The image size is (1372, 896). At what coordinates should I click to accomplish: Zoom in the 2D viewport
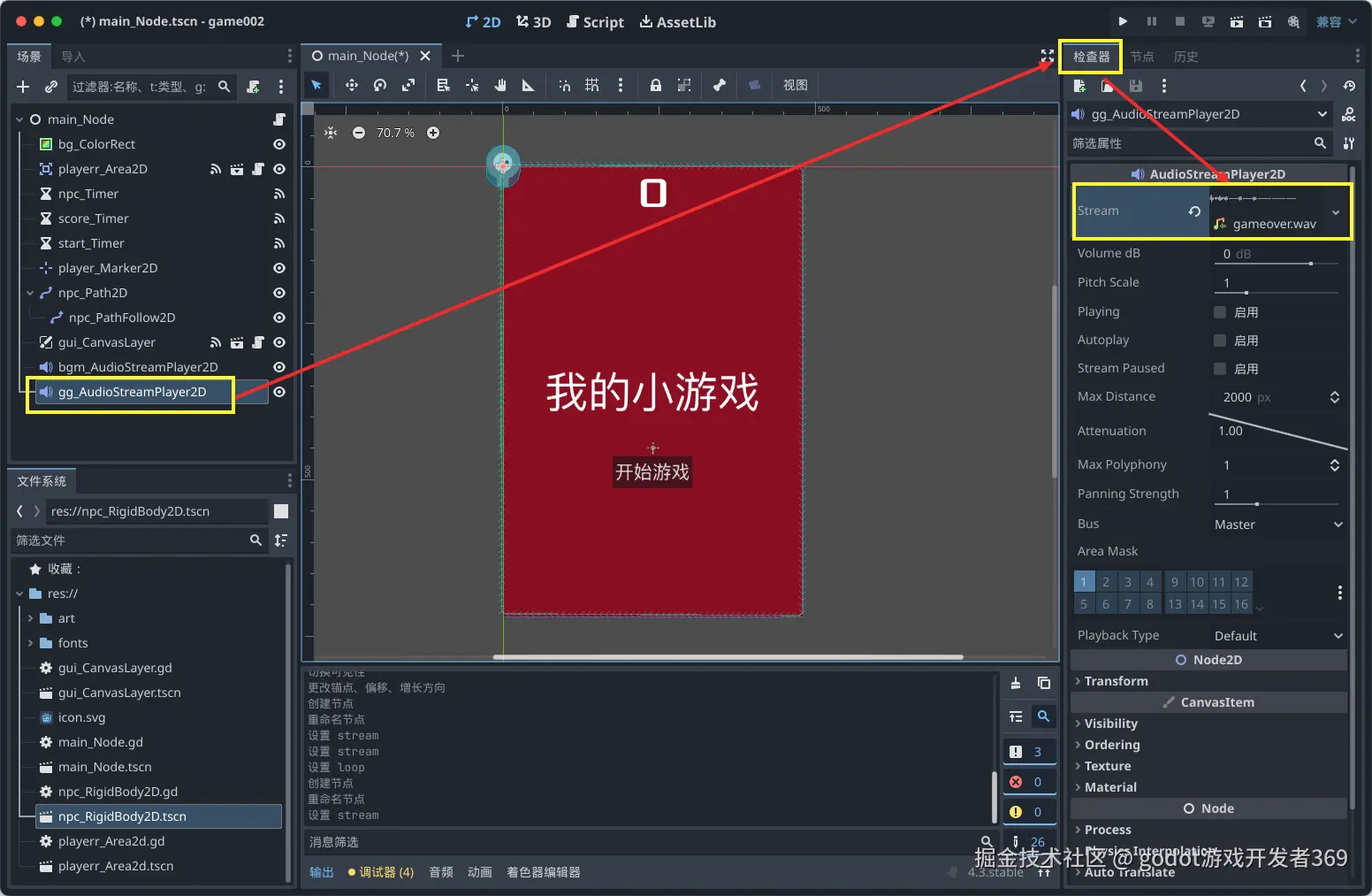433,133
